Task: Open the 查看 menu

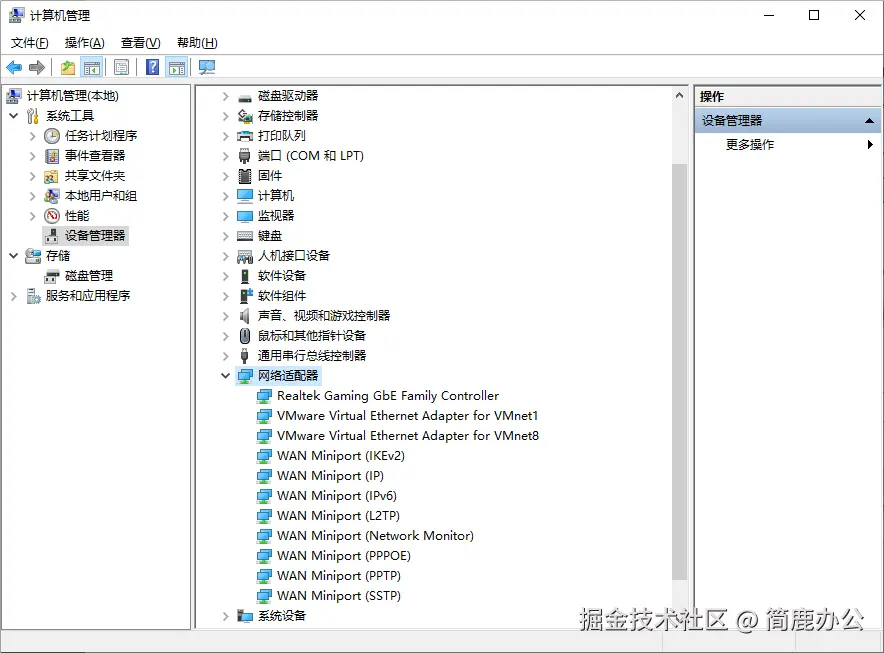Action: coord(139,43)
